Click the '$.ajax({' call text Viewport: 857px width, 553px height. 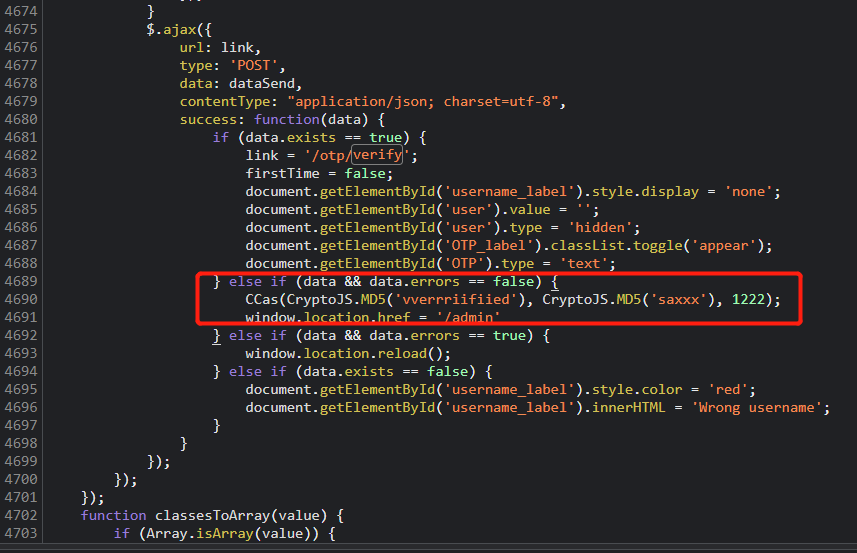(x=179, y=30)
